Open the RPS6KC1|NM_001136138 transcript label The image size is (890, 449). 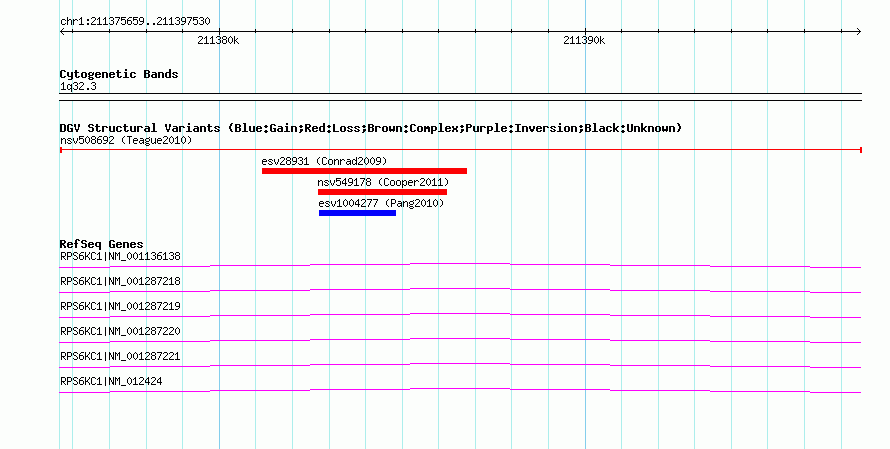pyautogui.click(x=120, y=257)
